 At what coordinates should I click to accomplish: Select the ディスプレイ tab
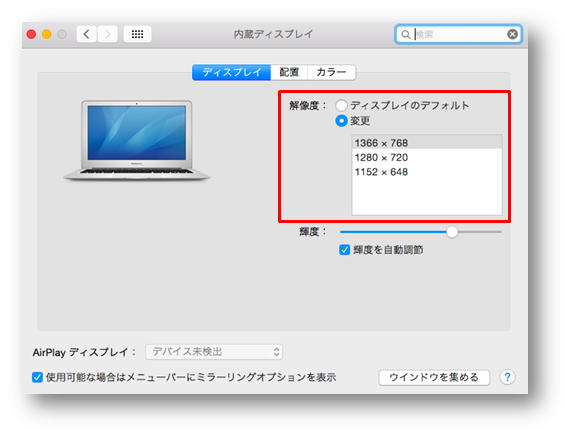tap(232, 72)
